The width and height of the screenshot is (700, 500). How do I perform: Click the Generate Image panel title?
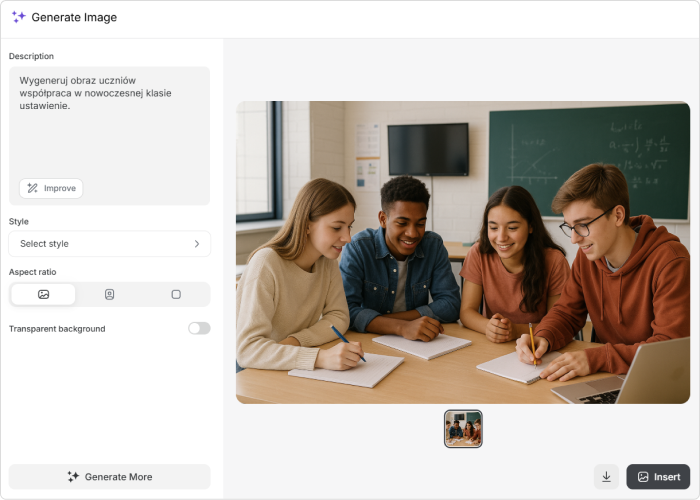click(x=74, y=17)
